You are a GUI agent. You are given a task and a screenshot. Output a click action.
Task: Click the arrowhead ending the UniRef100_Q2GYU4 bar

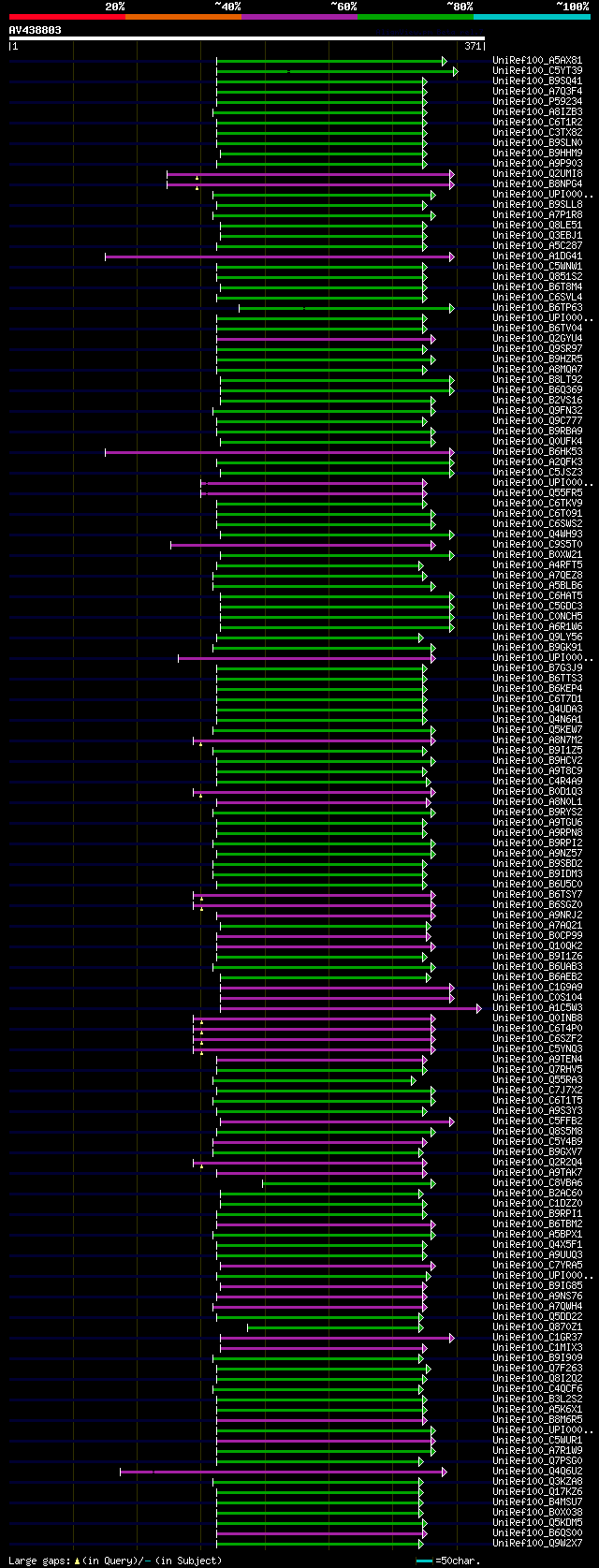click(x=433, y=339)
